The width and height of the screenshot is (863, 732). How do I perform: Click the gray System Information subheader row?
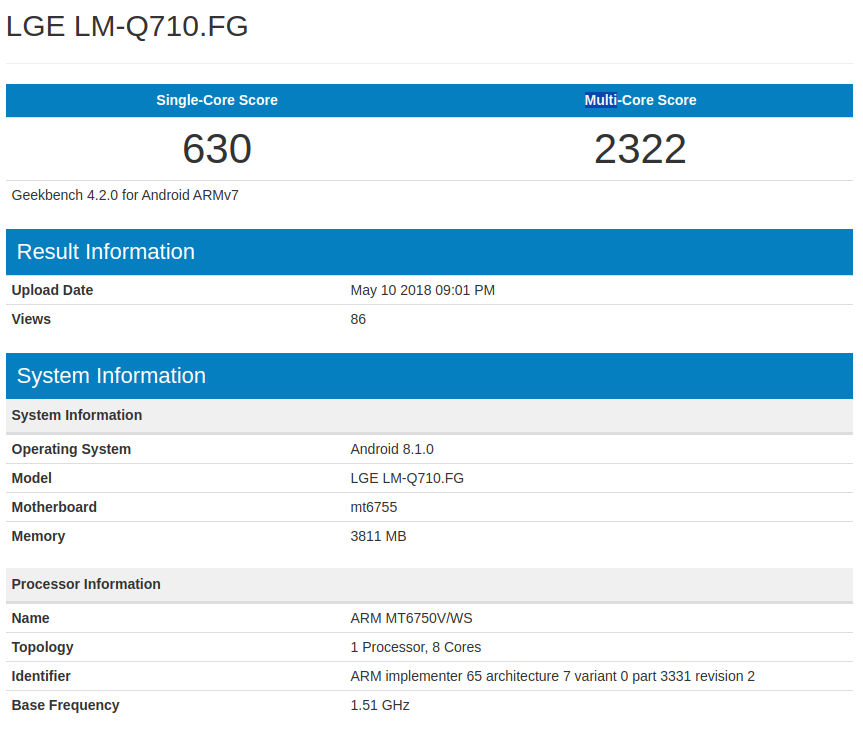tap(429, 416)
